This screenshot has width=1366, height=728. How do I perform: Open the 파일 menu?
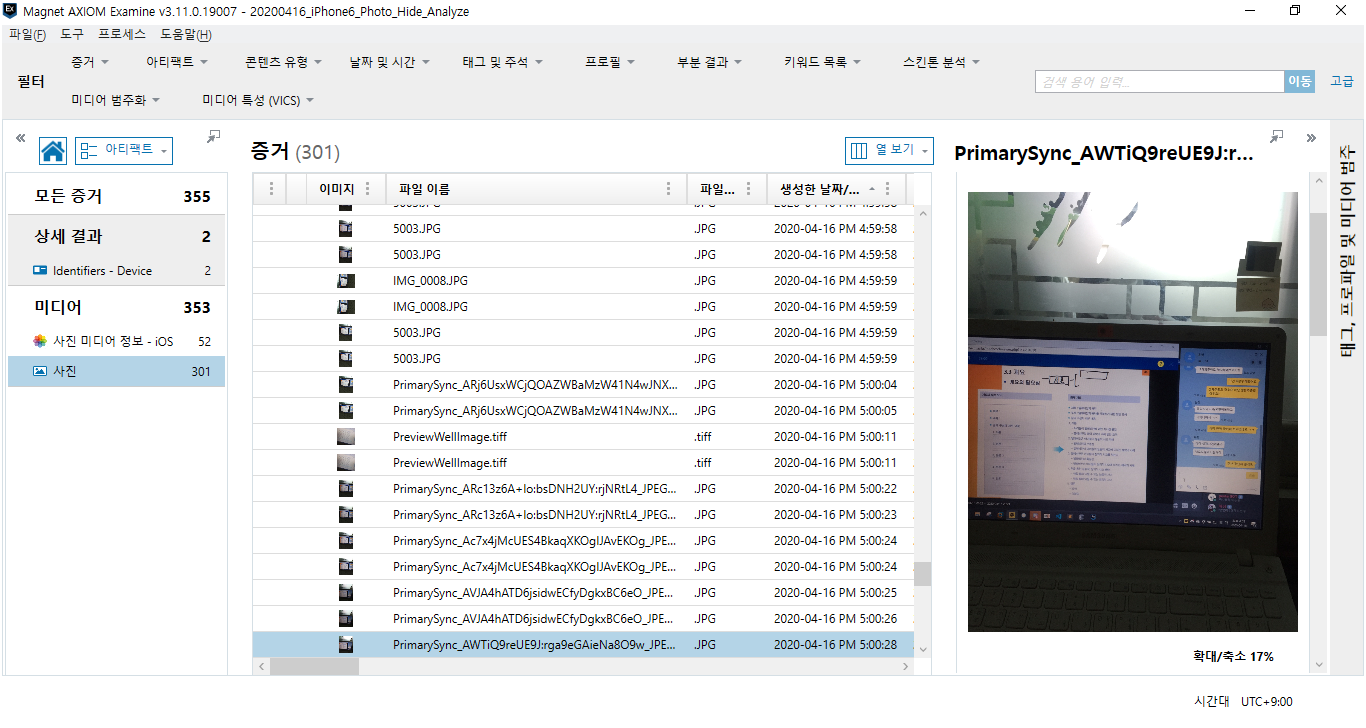(x=27, y=34)
